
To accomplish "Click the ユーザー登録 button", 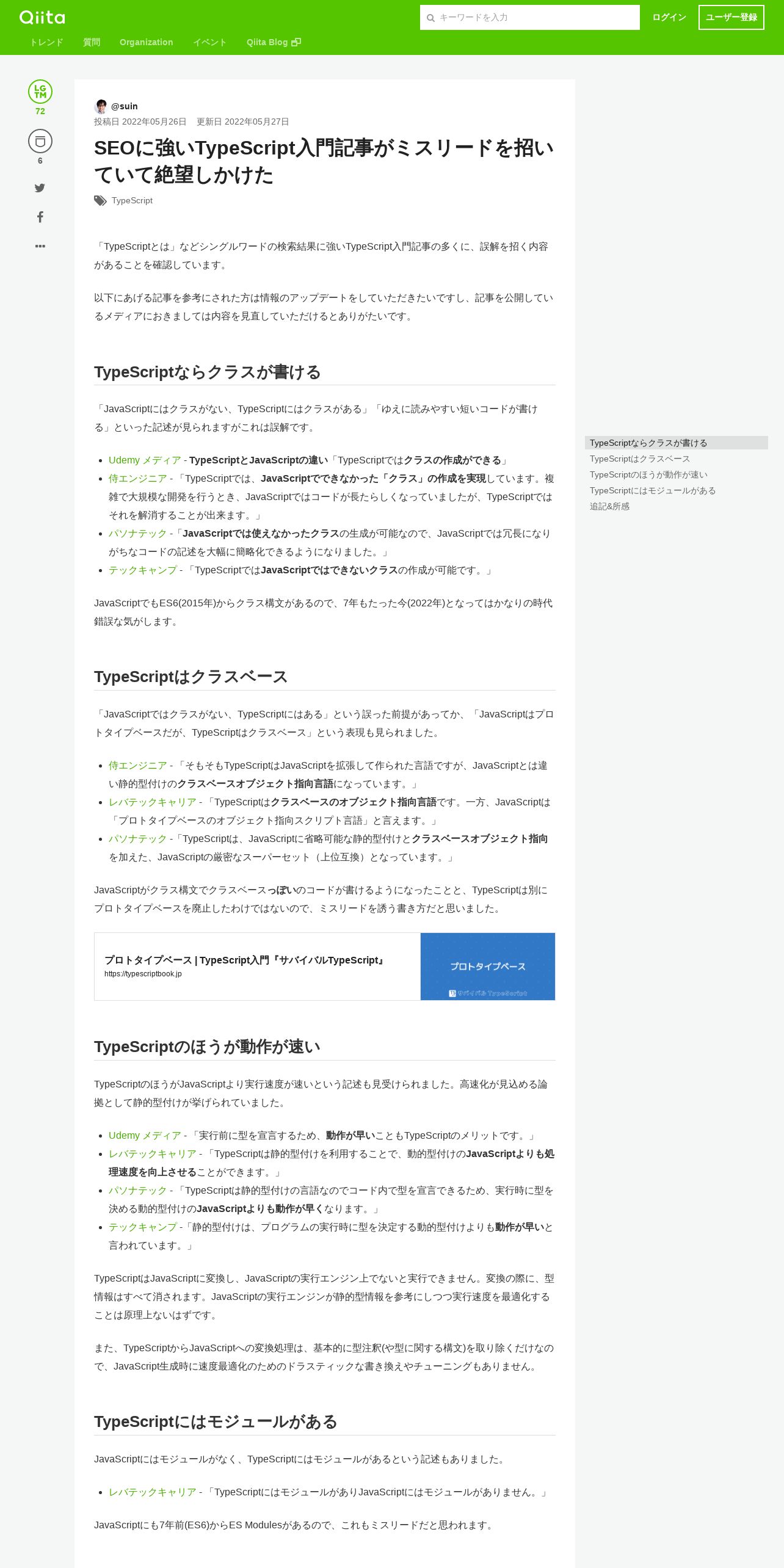I will click(x=731, y=17).
